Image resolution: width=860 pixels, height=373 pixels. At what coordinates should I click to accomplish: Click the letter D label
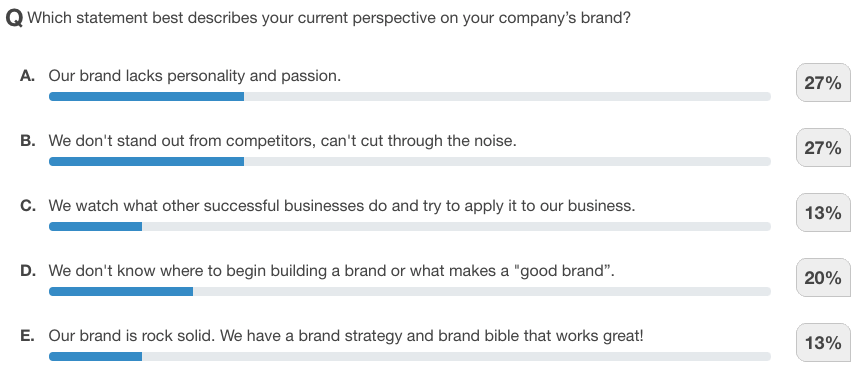[27, 271]
